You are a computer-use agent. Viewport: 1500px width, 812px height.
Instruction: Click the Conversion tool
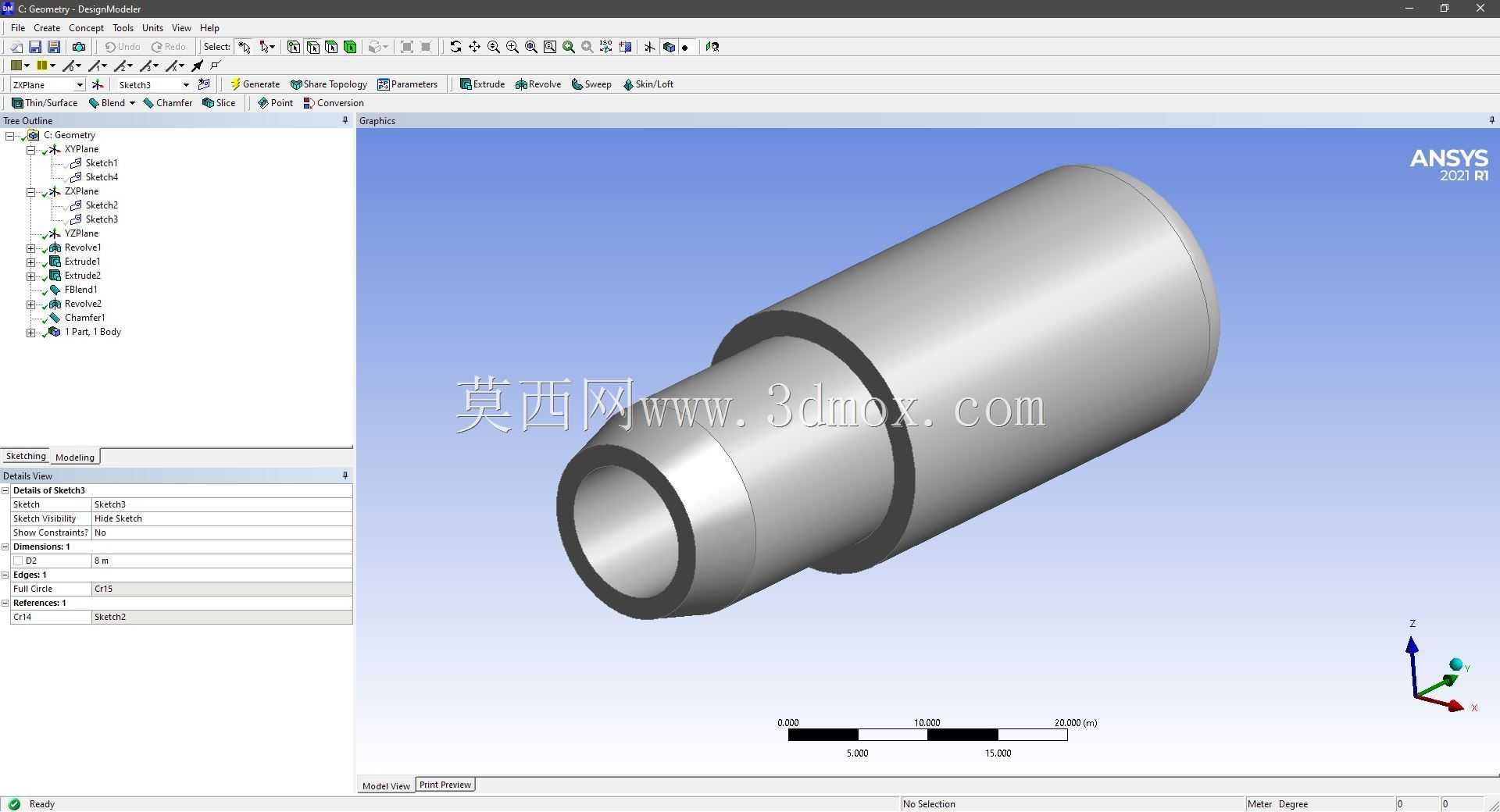click(334, 103)
